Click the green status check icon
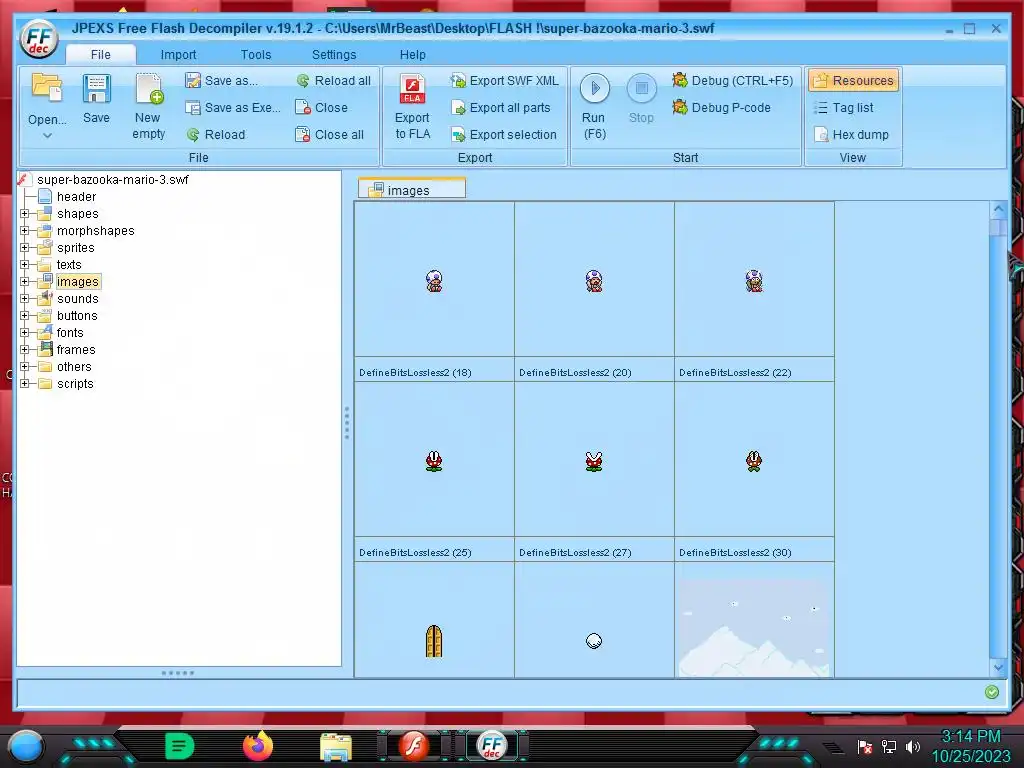This screenshot has width=1024, height=768. pos(991,692)
